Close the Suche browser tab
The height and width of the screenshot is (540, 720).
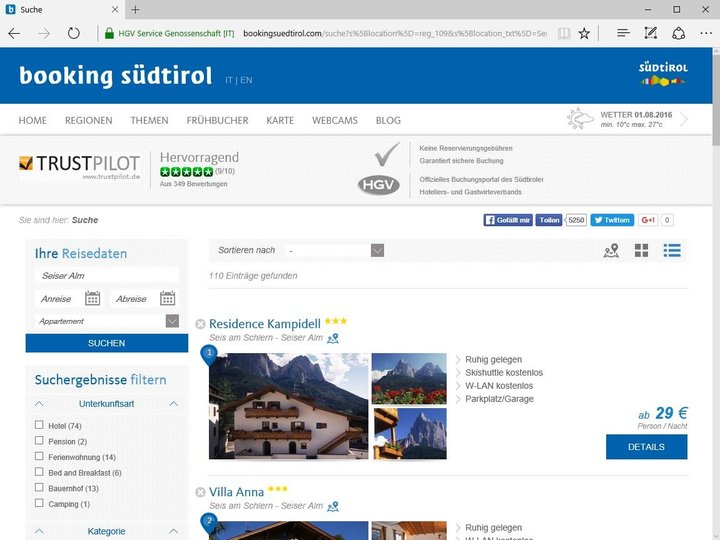(115, 9)
